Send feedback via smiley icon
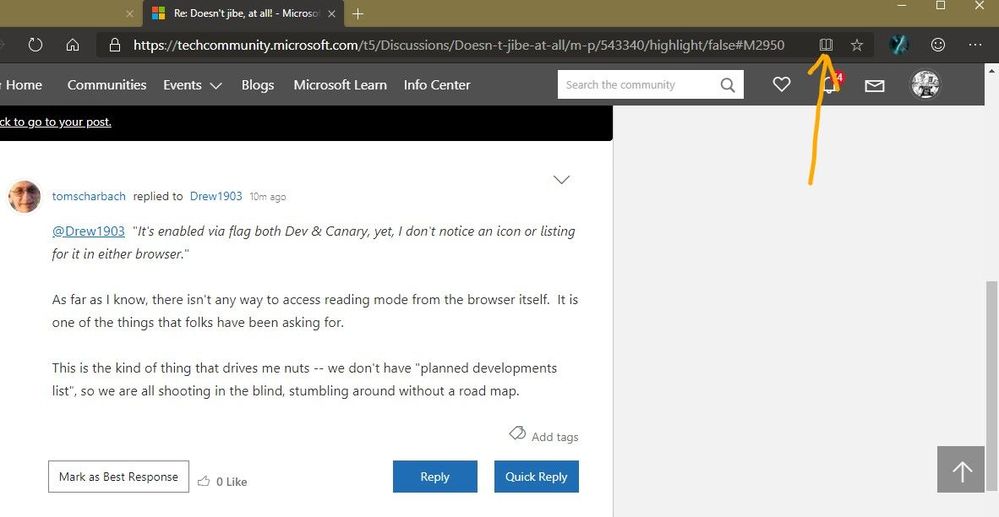 [938, 44]
